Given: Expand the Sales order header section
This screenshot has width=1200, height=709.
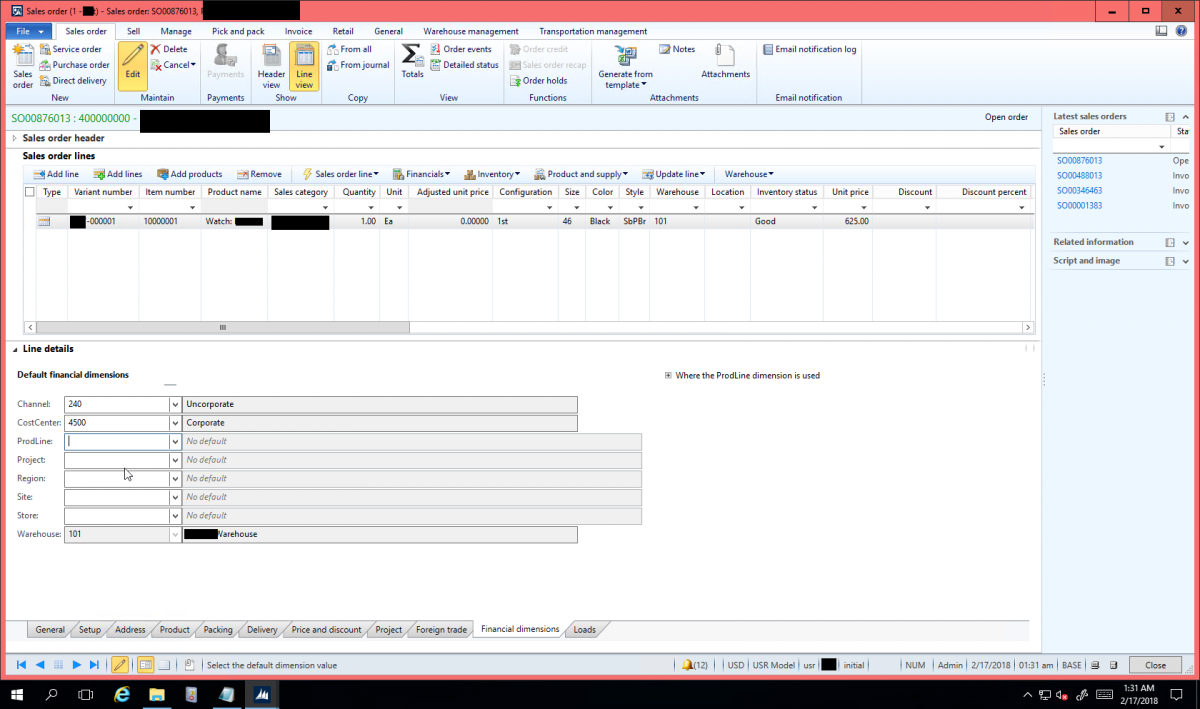Looking at the screenshot, I should (15, 138).
